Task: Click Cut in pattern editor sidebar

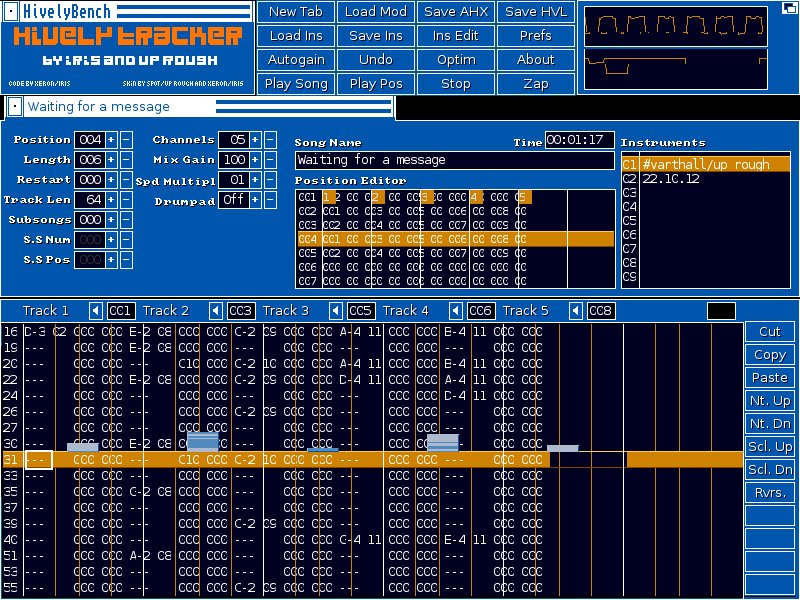Action: 770,332
